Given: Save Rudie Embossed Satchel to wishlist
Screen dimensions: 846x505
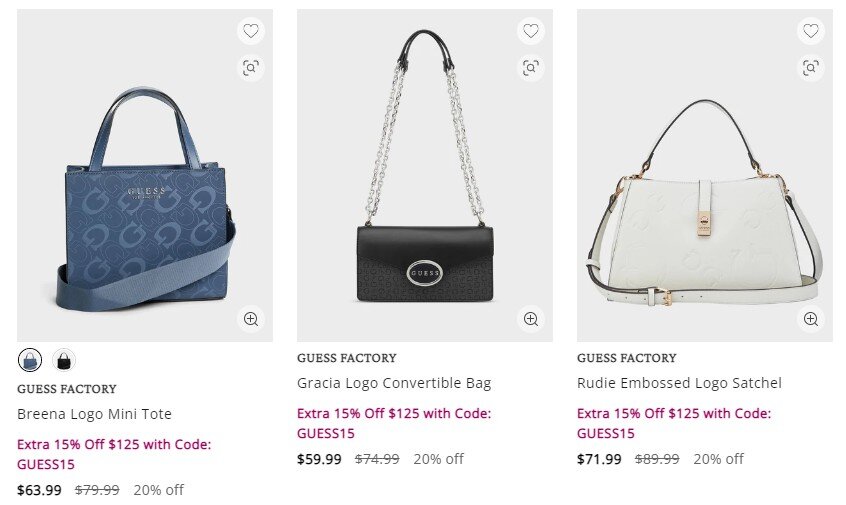Looking at the screenshot, I should [810, 31].
